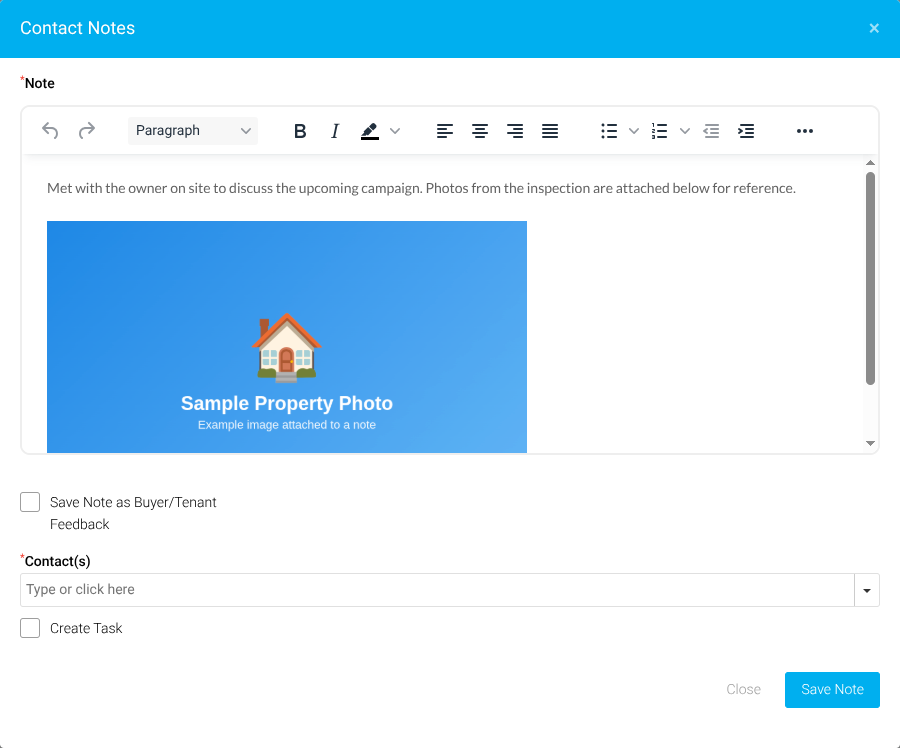Tick the Create Task checkbox
This screenshot has height=748, width=900.
30,628
